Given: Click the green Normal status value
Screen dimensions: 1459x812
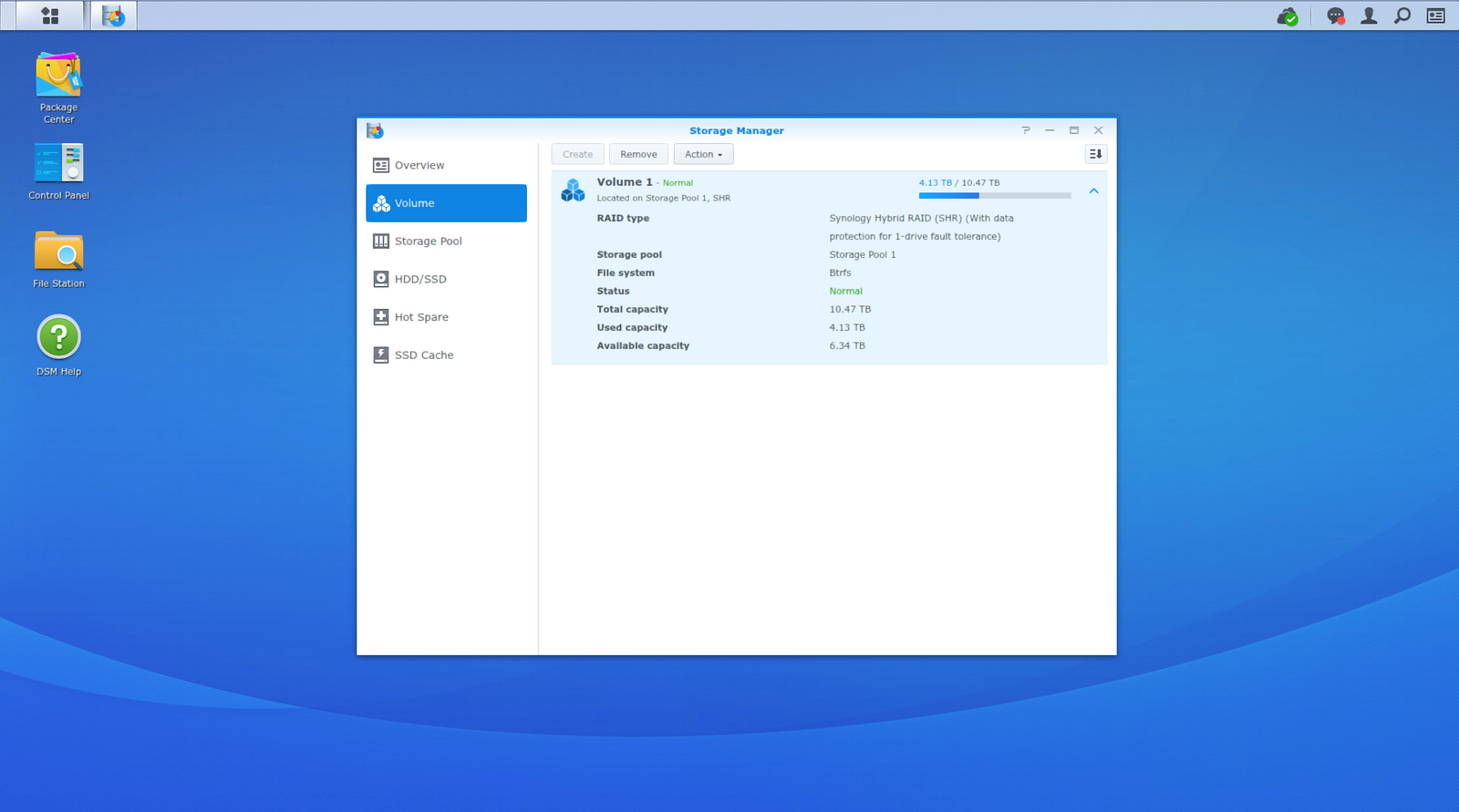Looking at the screenshot, I should [x=845, y=292].
